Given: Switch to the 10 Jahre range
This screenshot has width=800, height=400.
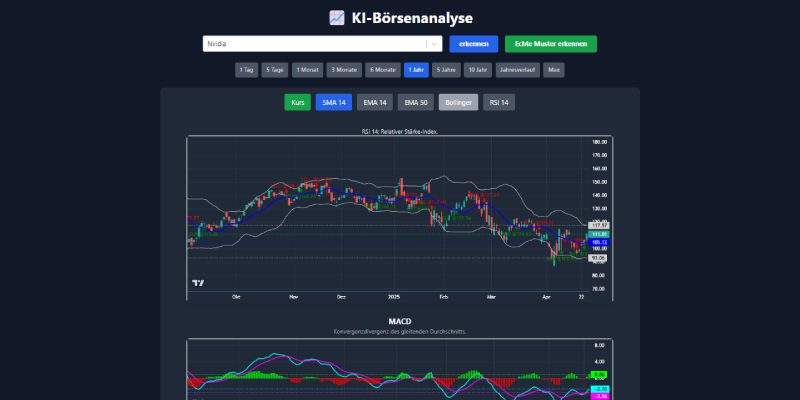Looking at the screenshot, I should point(476,70).
